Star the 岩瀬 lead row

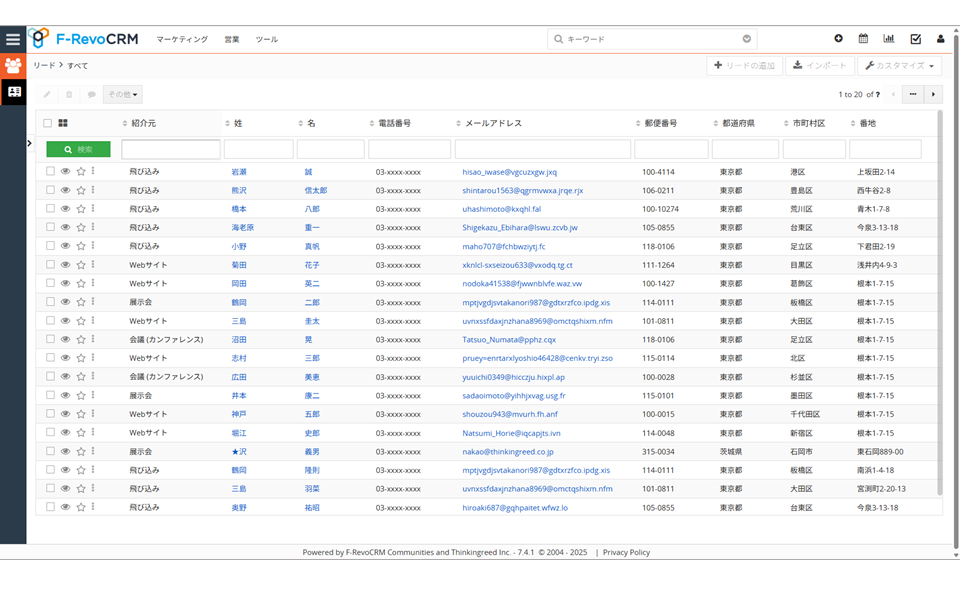point(81,172)
